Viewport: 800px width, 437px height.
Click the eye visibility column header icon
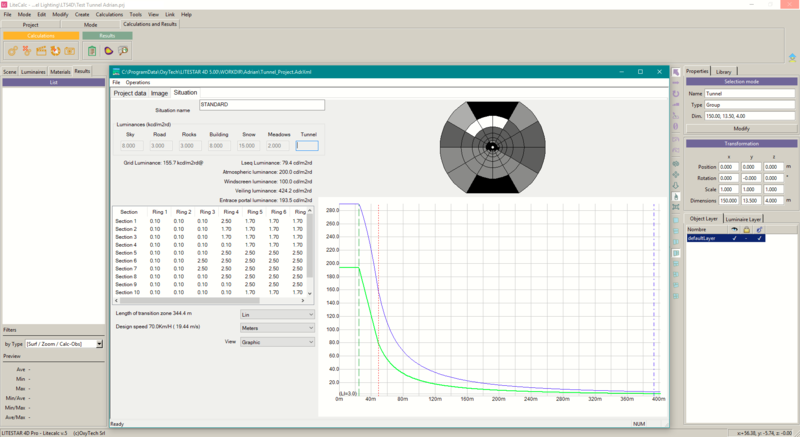click(734, 229)
